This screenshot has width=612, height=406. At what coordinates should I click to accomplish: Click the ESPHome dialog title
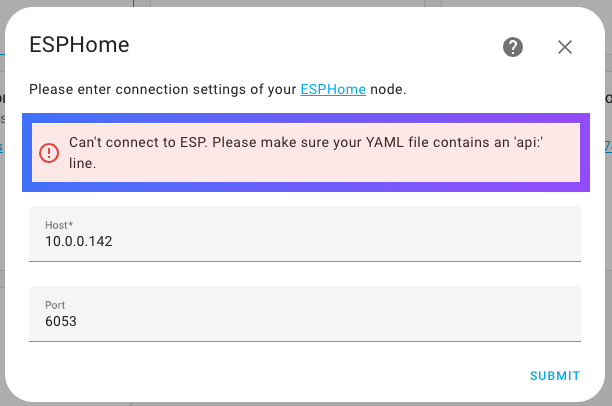(79, 45)
